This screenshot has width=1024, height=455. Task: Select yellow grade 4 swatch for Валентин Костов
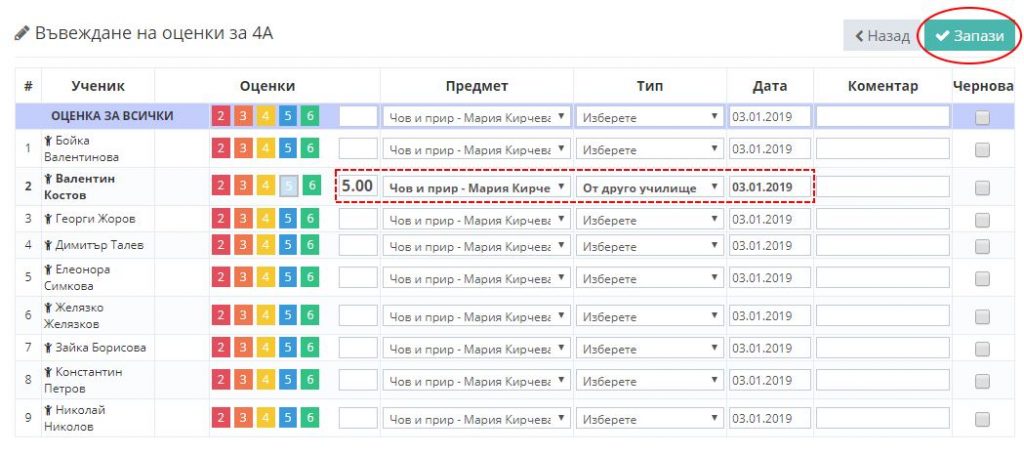[265, 186]
